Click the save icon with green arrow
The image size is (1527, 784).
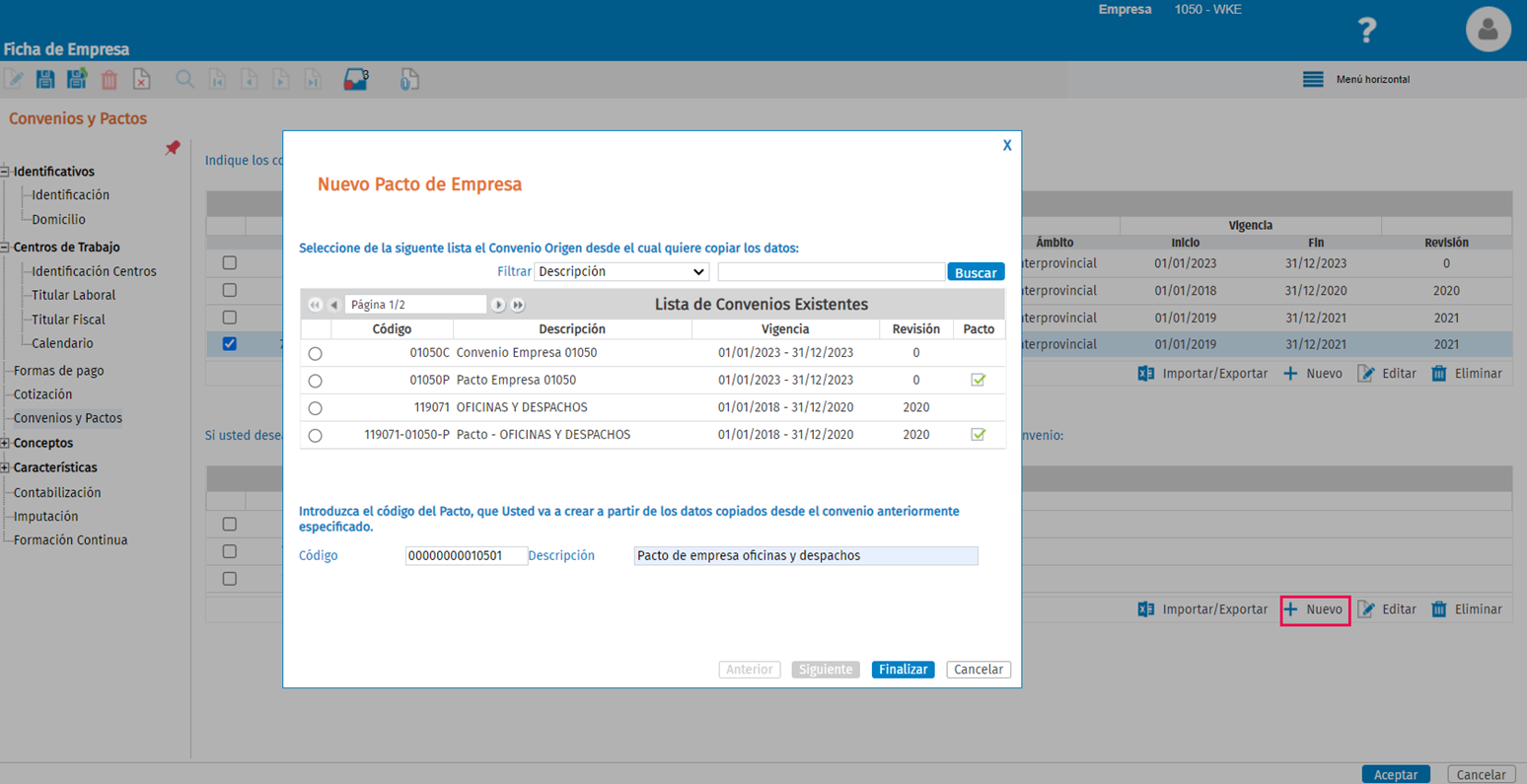coord(77,80)
